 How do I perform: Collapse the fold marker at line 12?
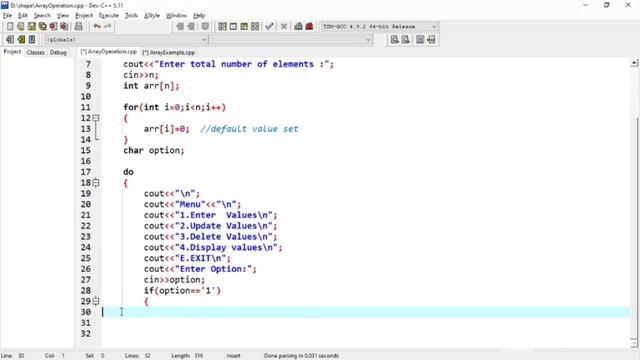96,118
